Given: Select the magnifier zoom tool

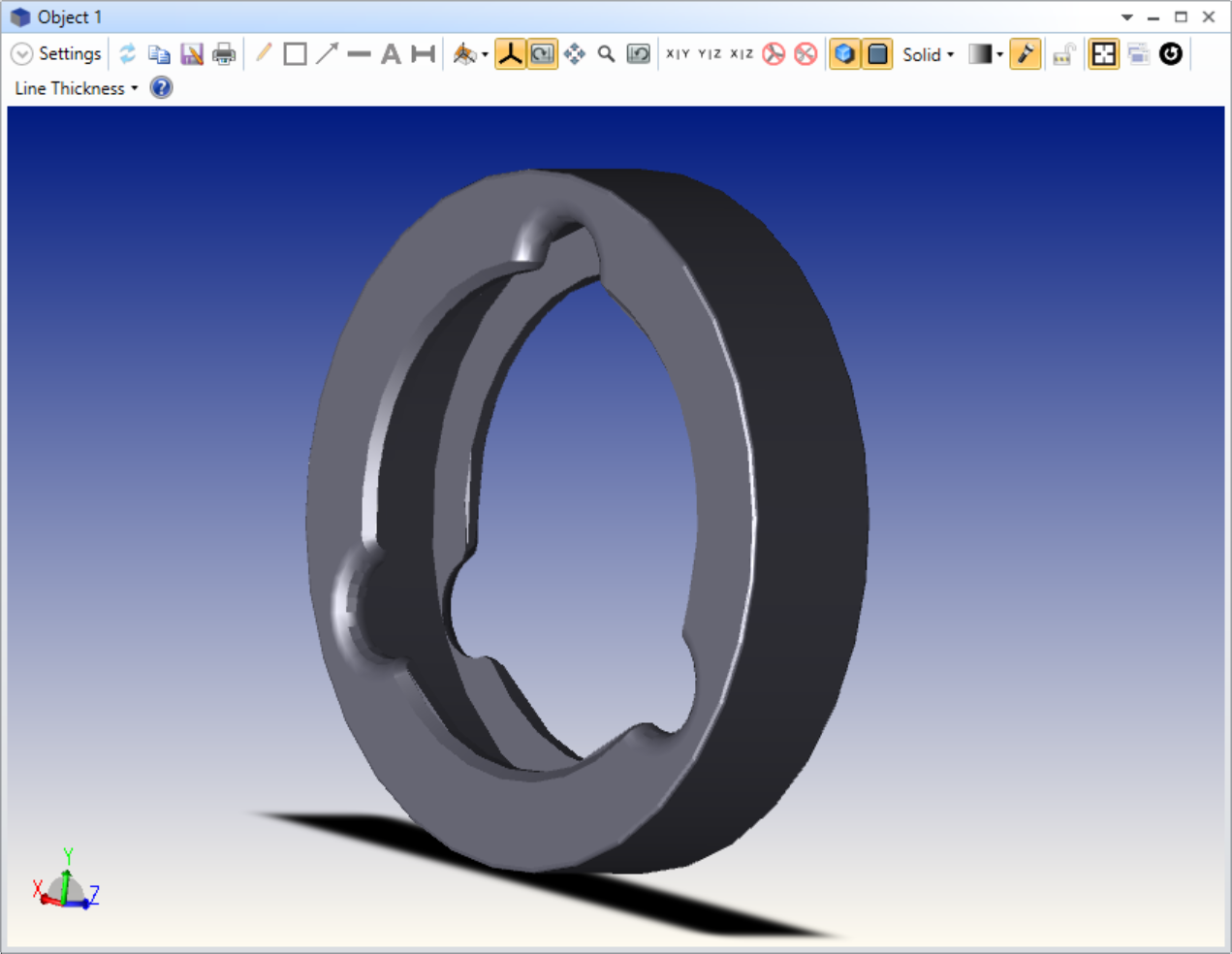Looking at the screenshot, I should click(607, 54).
